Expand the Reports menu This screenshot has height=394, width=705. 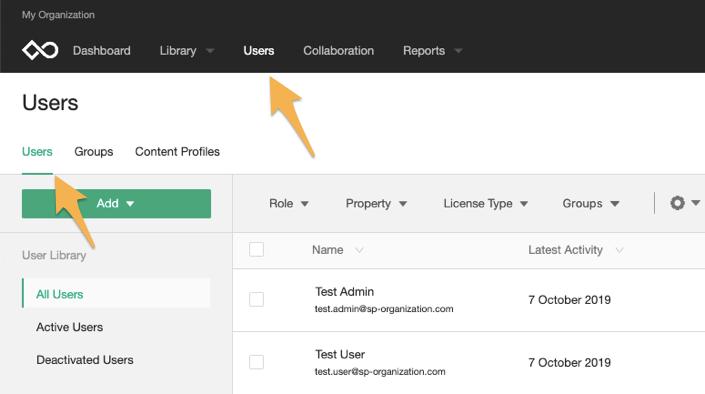[x=432, y=50]
